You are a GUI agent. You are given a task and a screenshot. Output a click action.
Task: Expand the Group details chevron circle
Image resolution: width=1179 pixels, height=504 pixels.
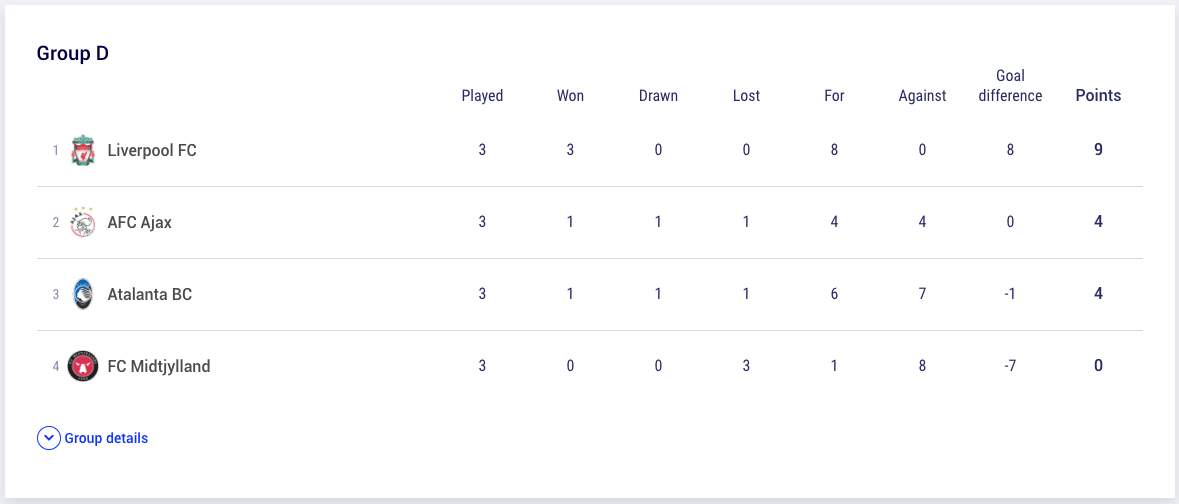49,438
